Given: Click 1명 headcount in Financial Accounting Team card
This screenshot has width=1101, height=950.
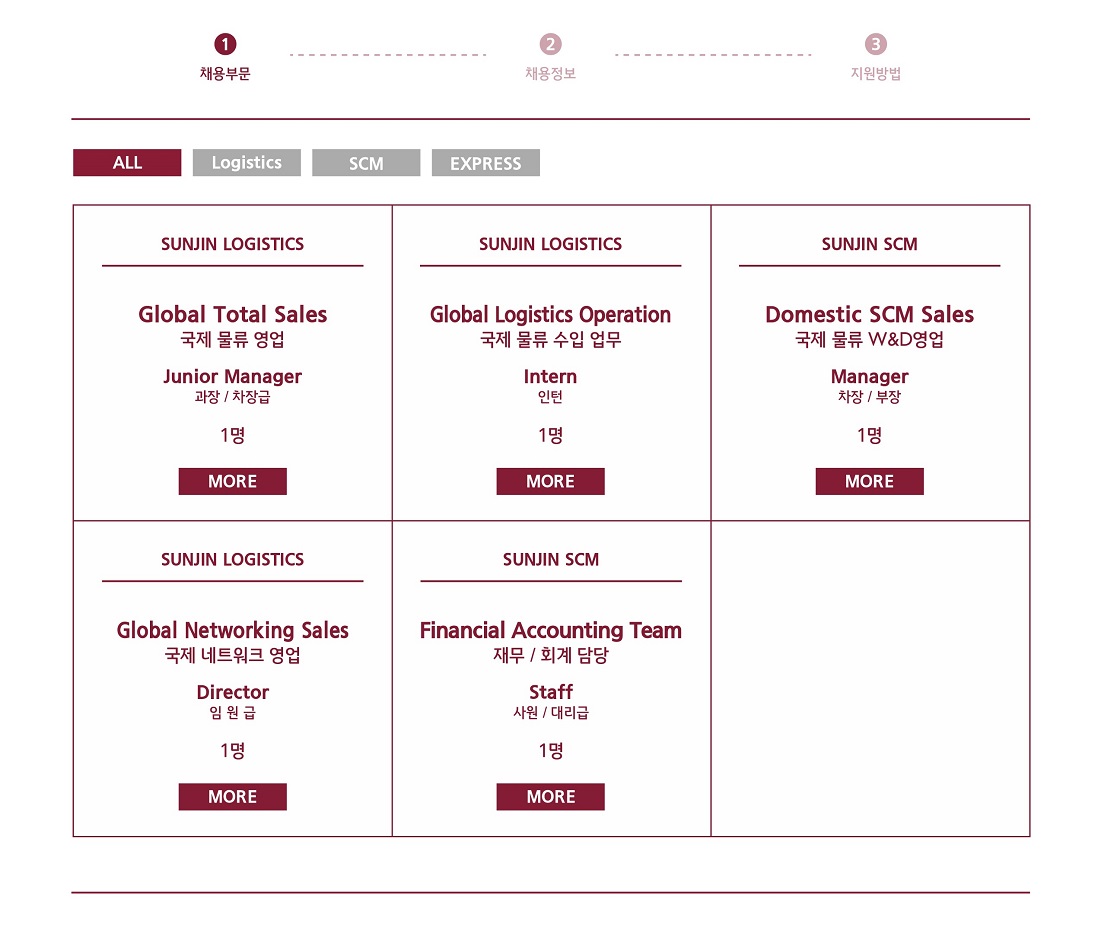Looking at the screenshot, I should [550, 751].
